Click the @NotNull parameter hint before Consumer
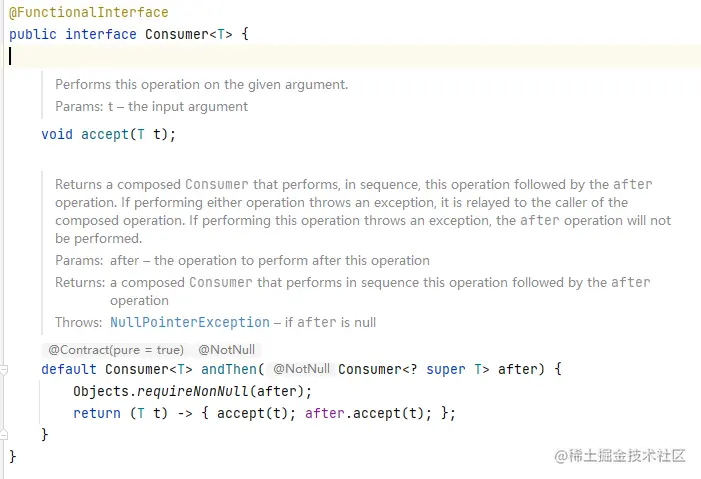 tap(301, 369)
